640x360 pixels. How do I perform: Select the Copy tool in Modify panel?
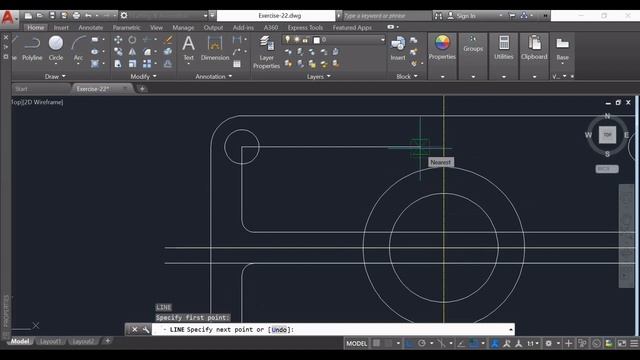click(118, 52)
